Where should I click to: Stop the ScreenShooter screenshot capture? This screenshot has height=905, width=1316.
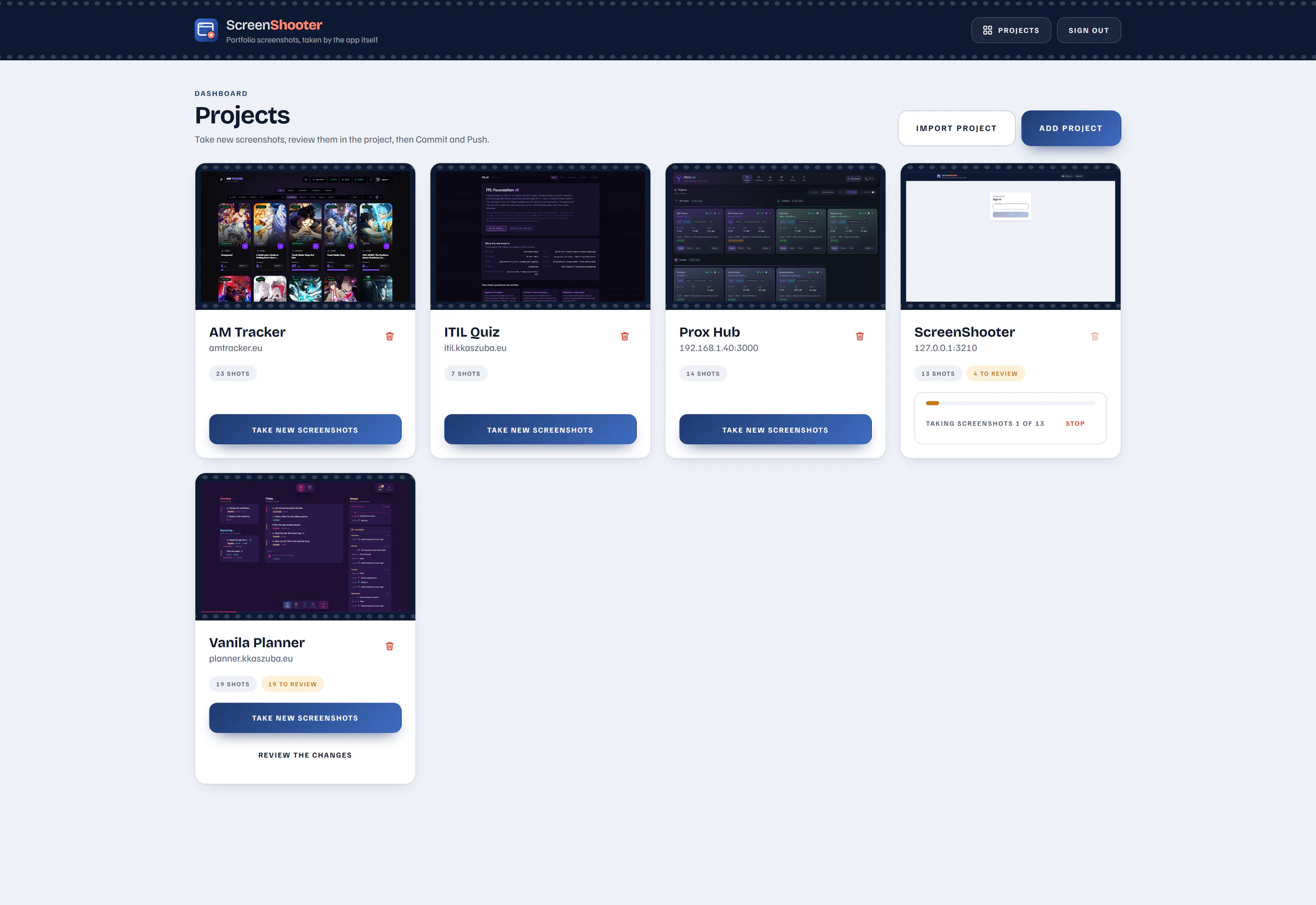coord(1075,423)
